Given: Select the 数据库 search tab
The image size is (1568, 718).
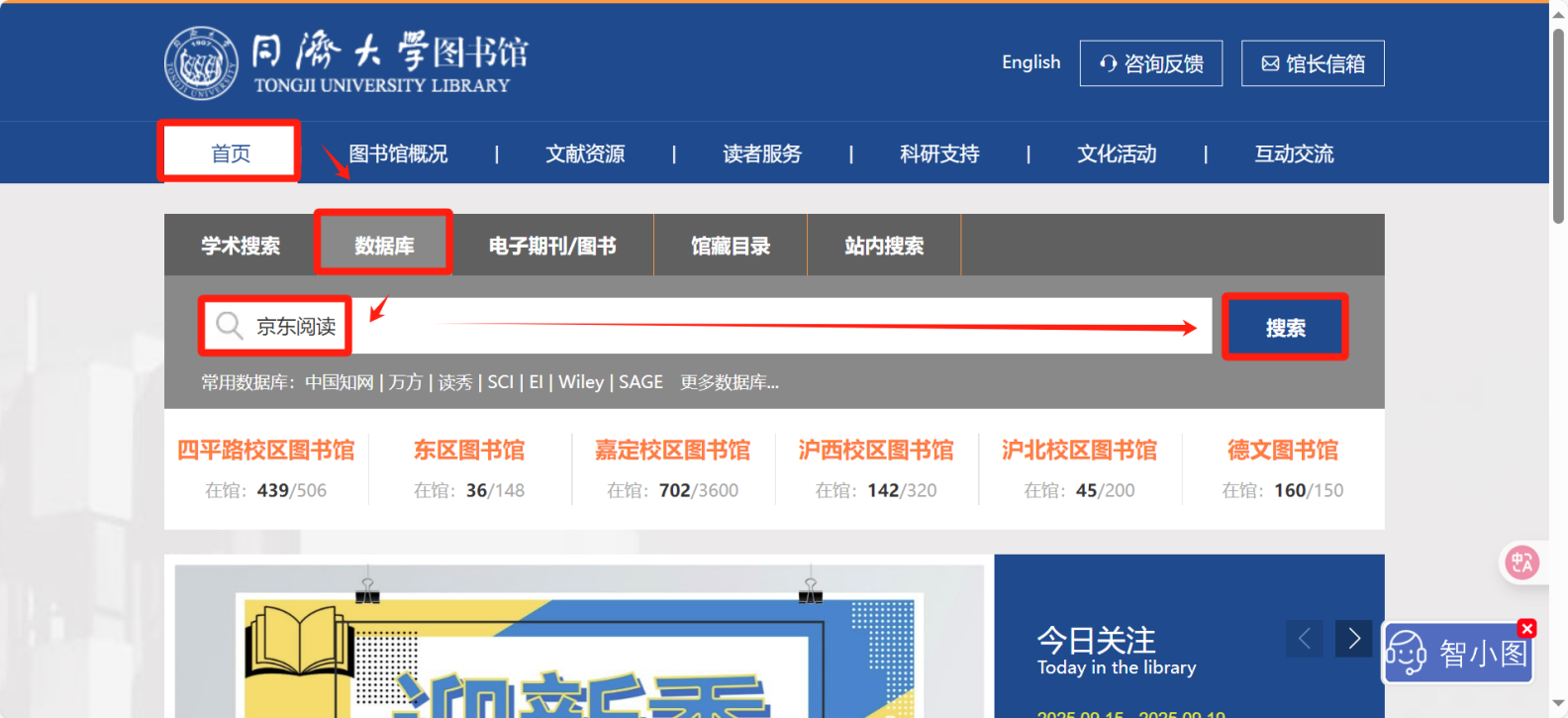Looking at the screenshot, I should (x=384, y=246).
